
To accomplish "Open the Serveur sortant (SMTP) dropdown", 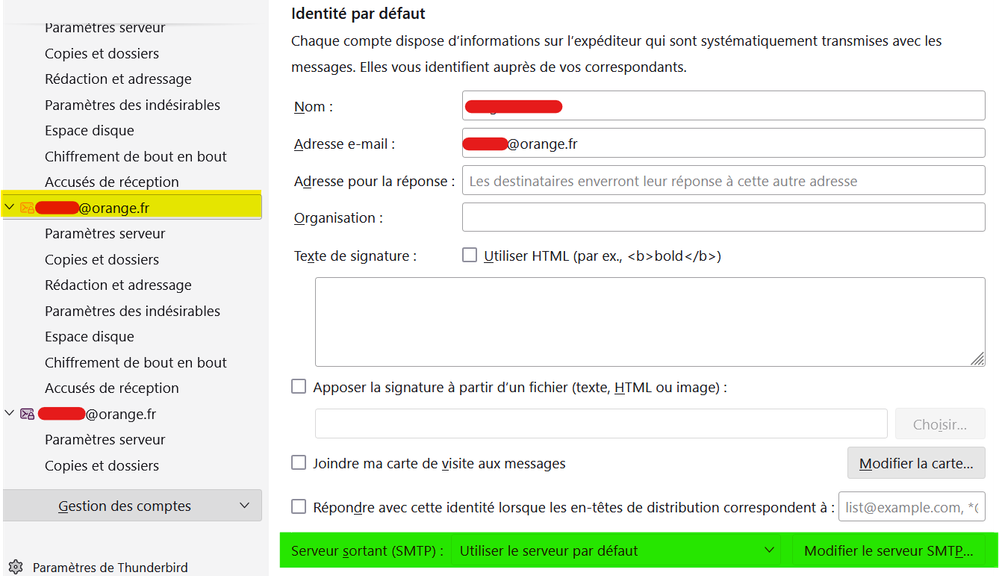I will tap(616, 550).
